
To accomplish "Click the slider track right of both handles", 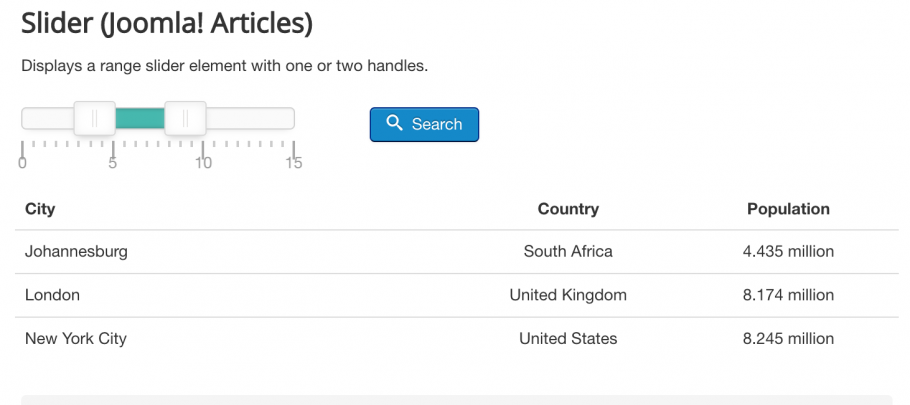I will 250,118.
